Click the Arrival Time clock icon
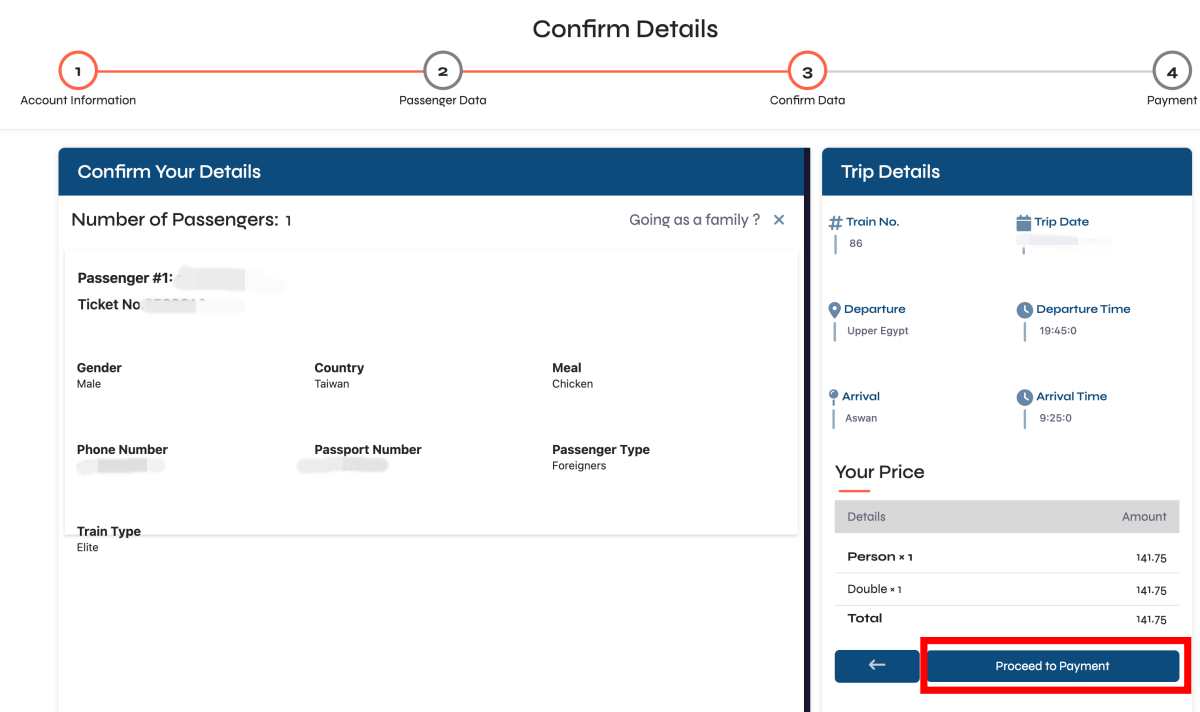The image size is (1200, 712). coord(1024,397)
